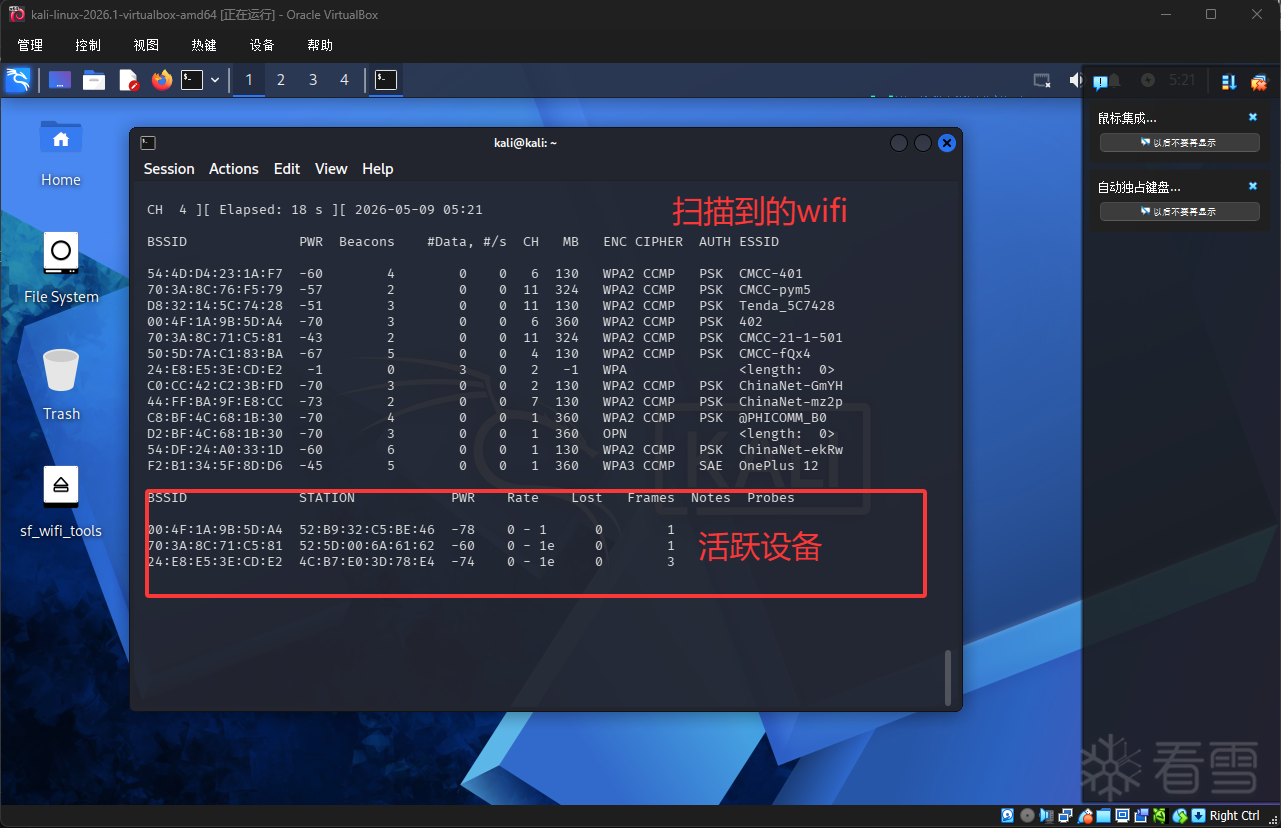Click the ESSID CMCC-401 row text
Viewport: 1281px width, 828px height.
[771, 274]
